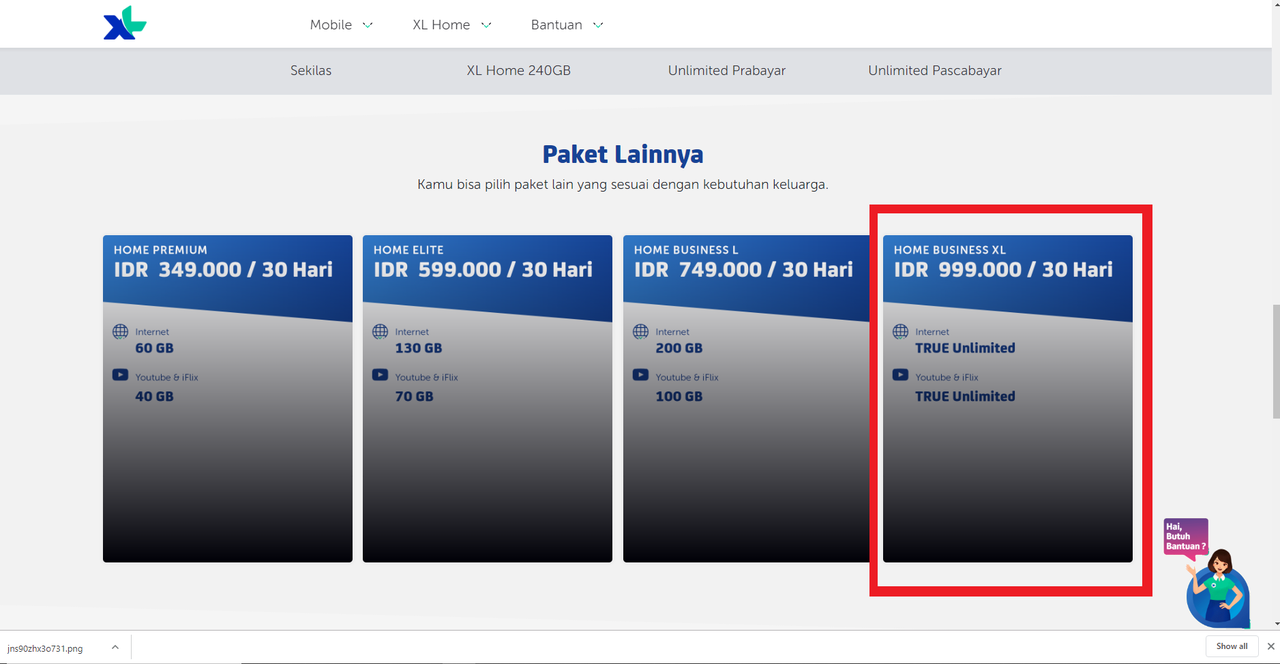The image size is (1280, 664).
Task: Click the globe Internet icon in Home Premium
Action: (120, 331)
